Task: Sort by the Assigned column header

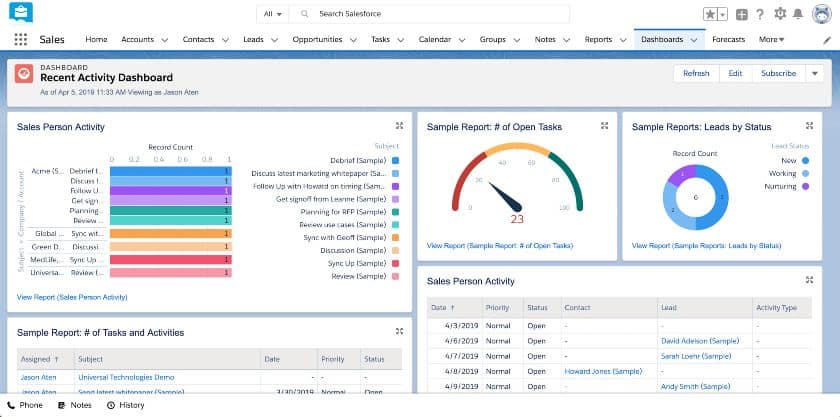Action: (46, 359)
